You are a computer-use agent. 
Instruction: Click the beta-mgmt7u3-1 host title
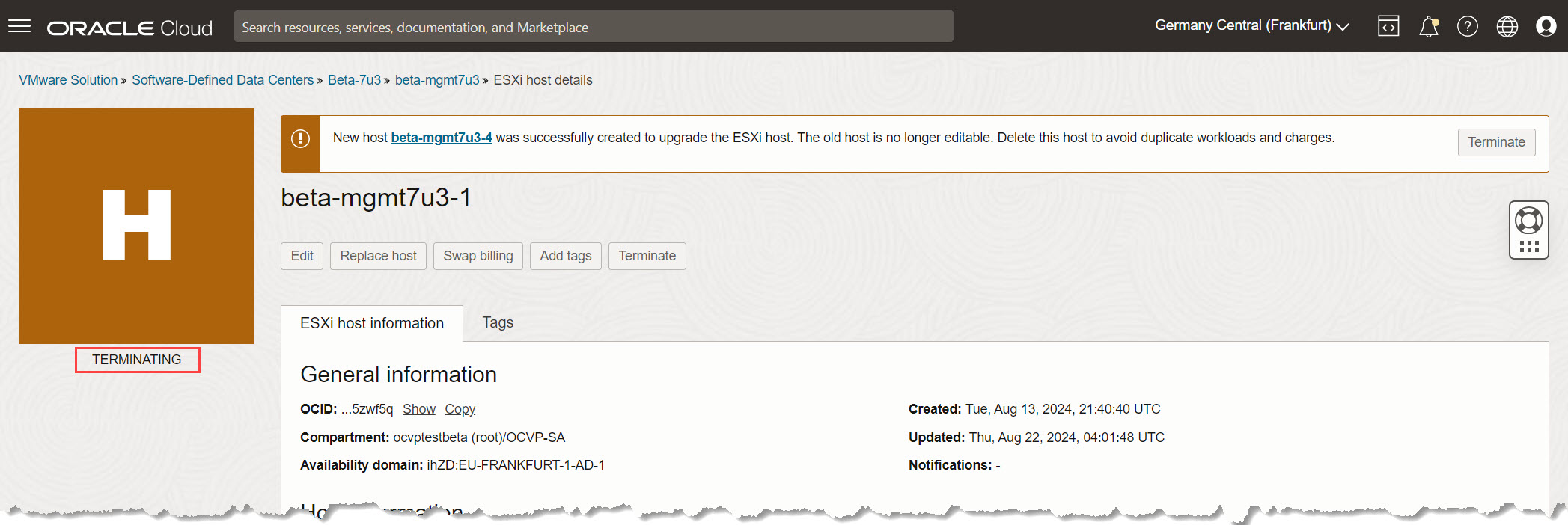click(376, 197)
